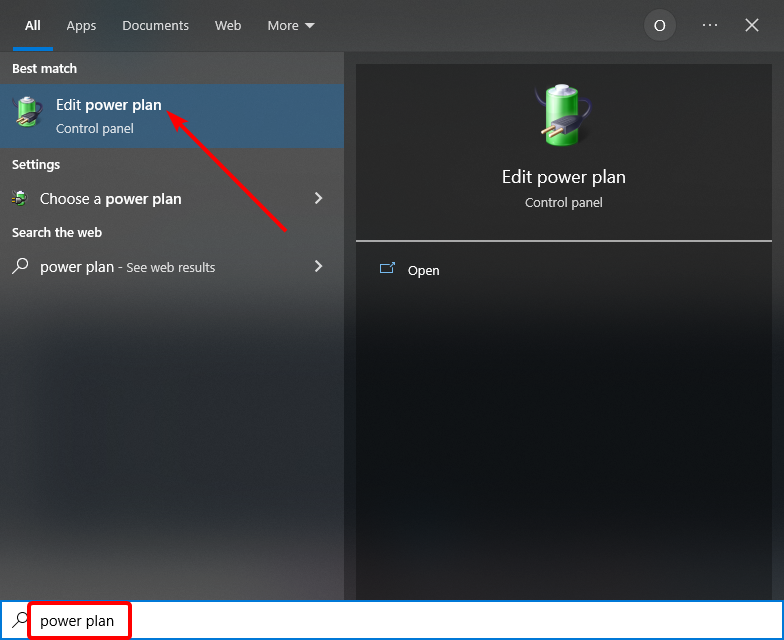Screen dimensions: 784x640
Task: Expand the More dropdown menu
Action: coord(290,26)
